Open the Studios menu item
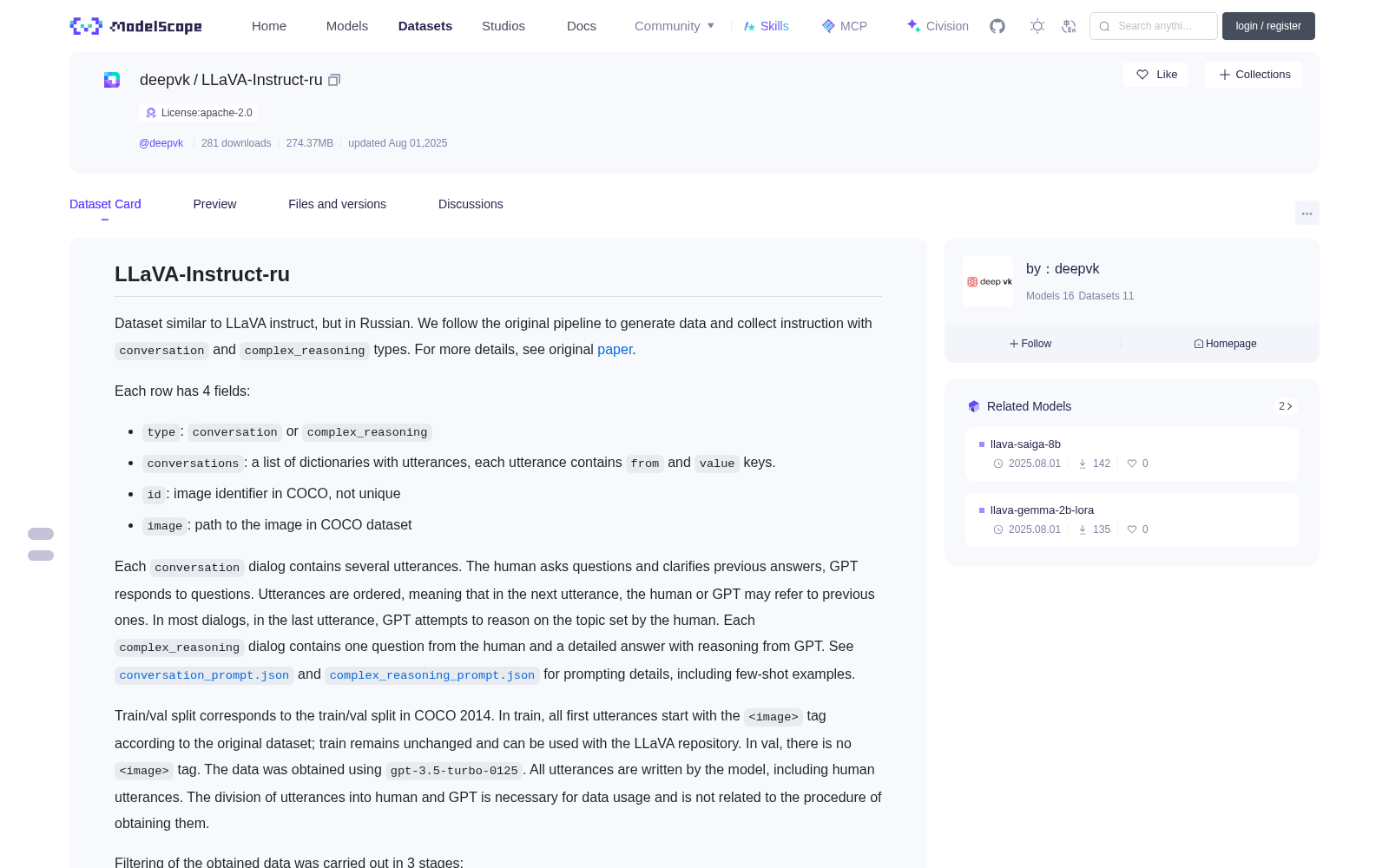1389x868 pixels. 504,26
